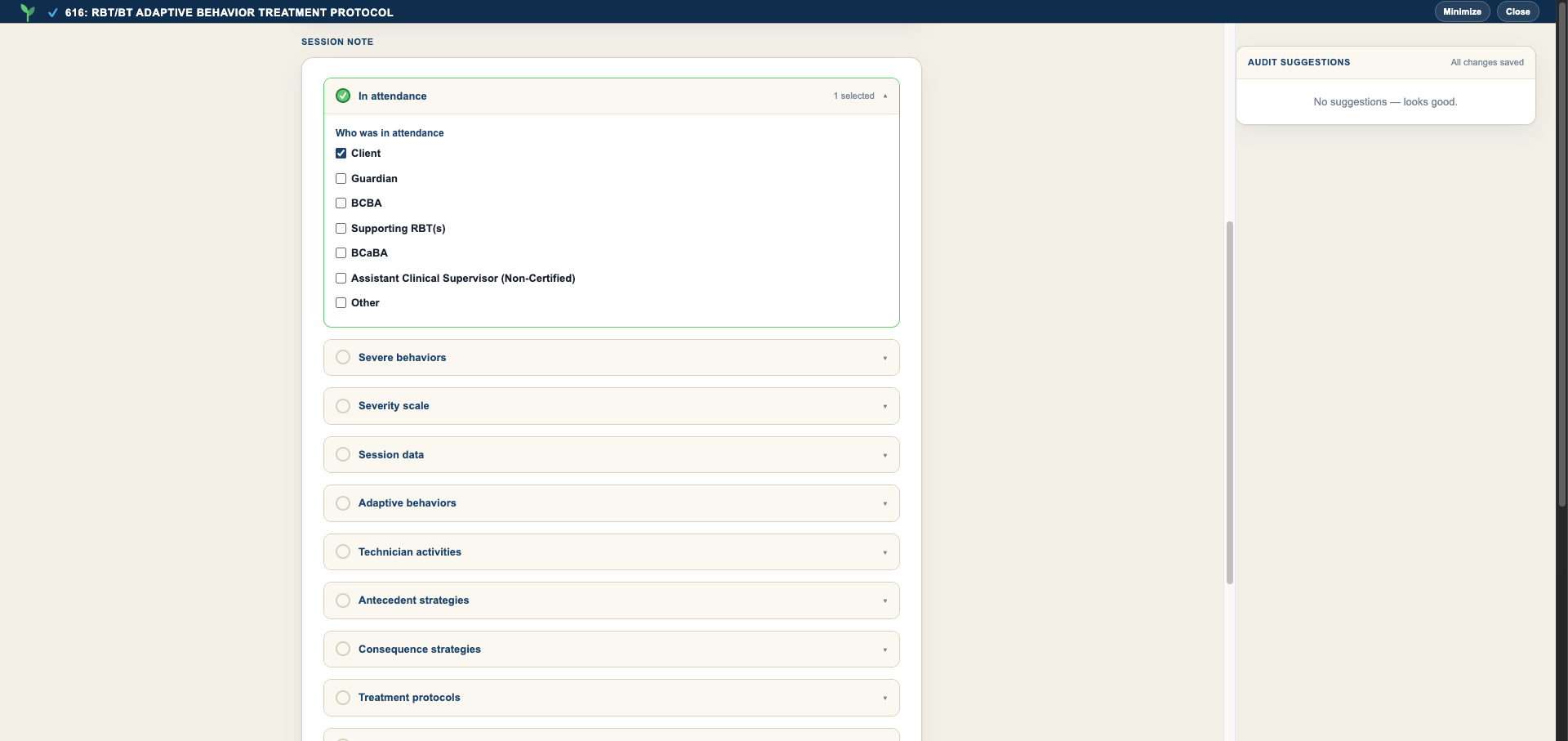Tick the BCBA checkbox
1568x741 pixels.
click(341, 203)
